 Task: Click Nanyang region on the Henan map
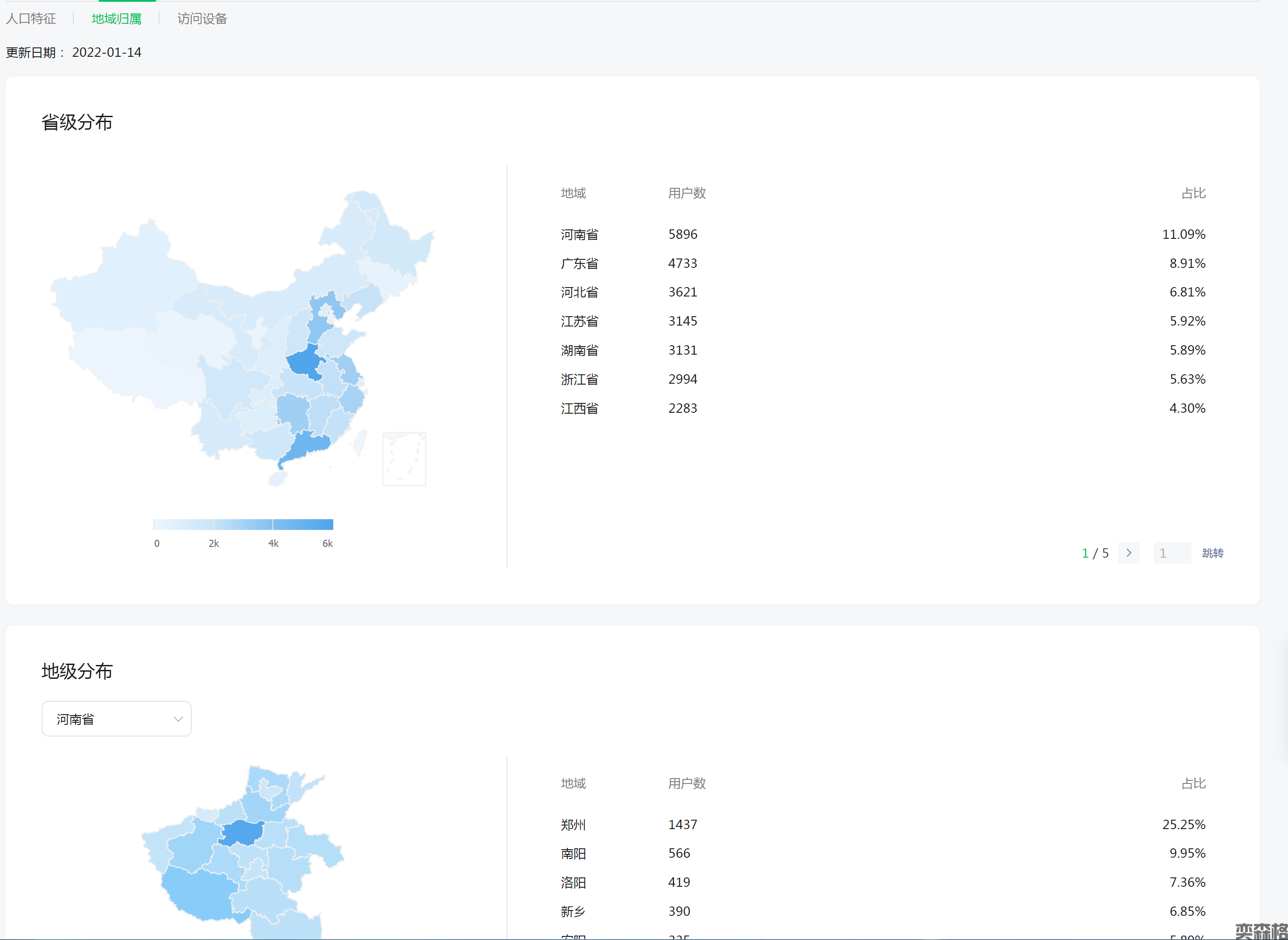point(199,893)
